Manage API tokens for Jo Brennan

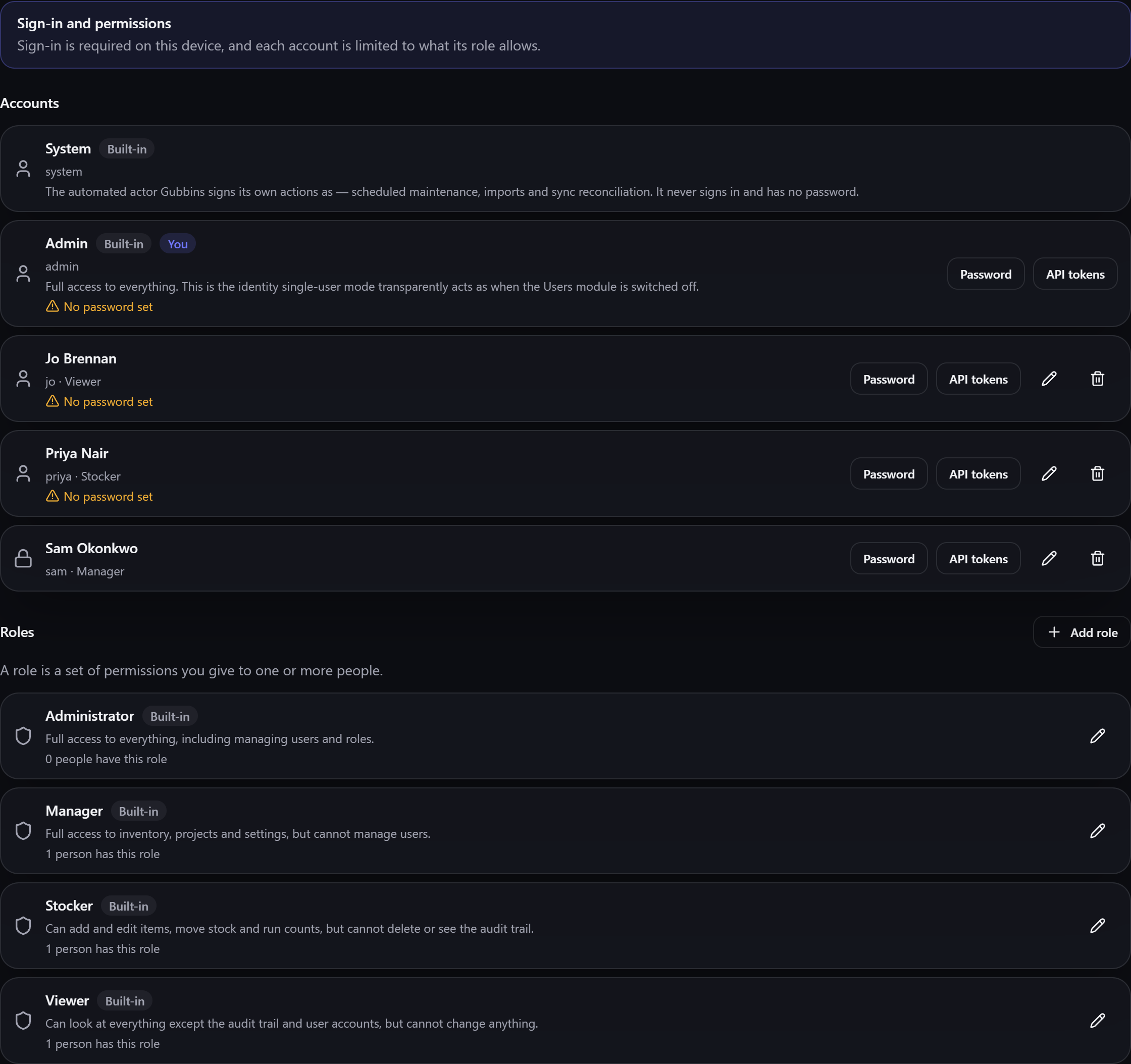(x=978, y=379)
